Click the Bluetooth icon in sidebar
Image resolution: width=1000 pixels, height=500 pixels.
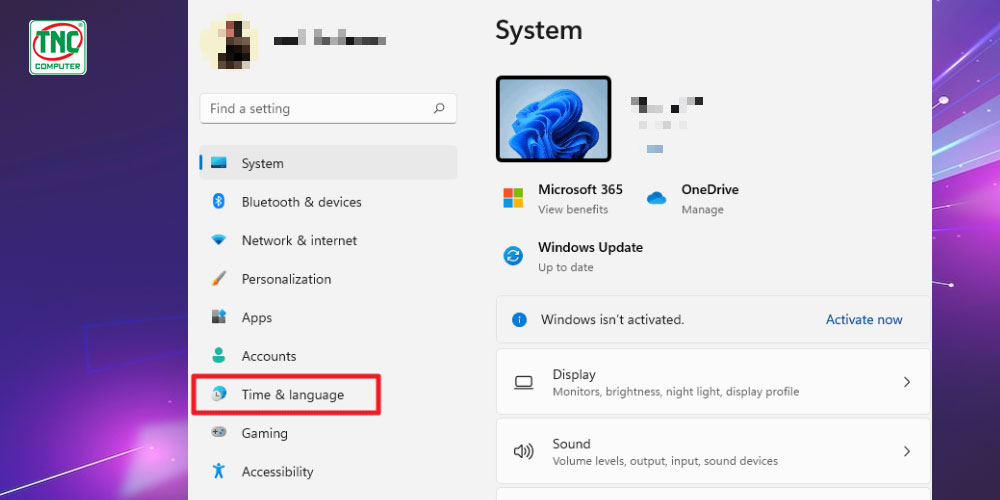219,202
